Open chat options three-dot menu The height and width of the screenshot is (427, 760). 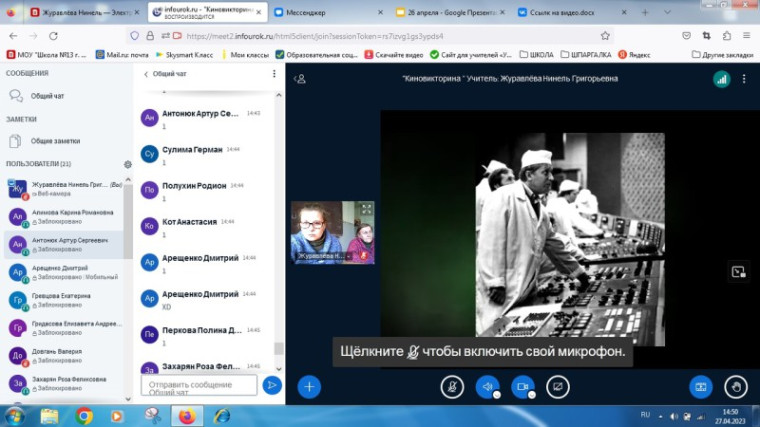pos(274,74)
